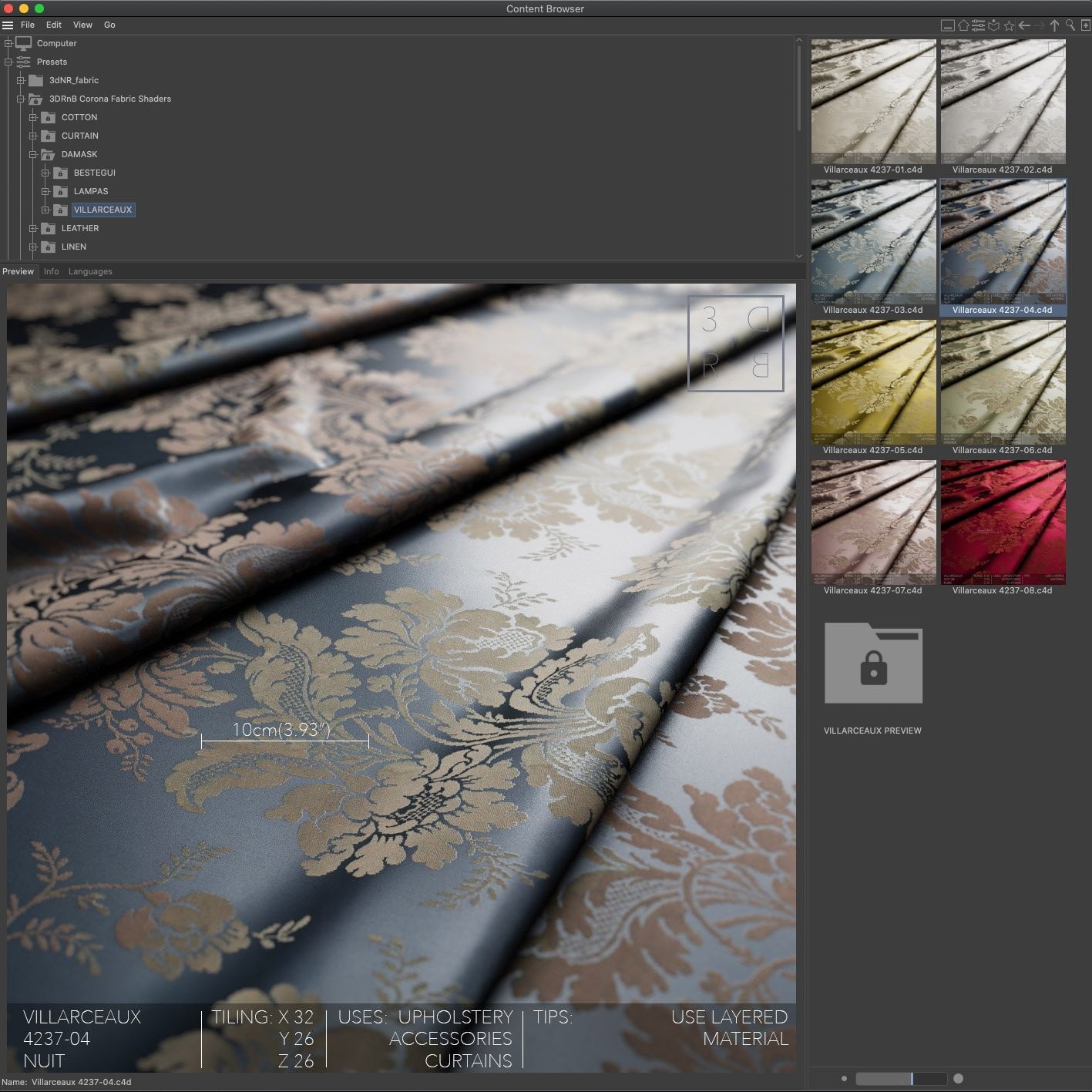Open the View menu
1092x1092 pixels.
82,25
